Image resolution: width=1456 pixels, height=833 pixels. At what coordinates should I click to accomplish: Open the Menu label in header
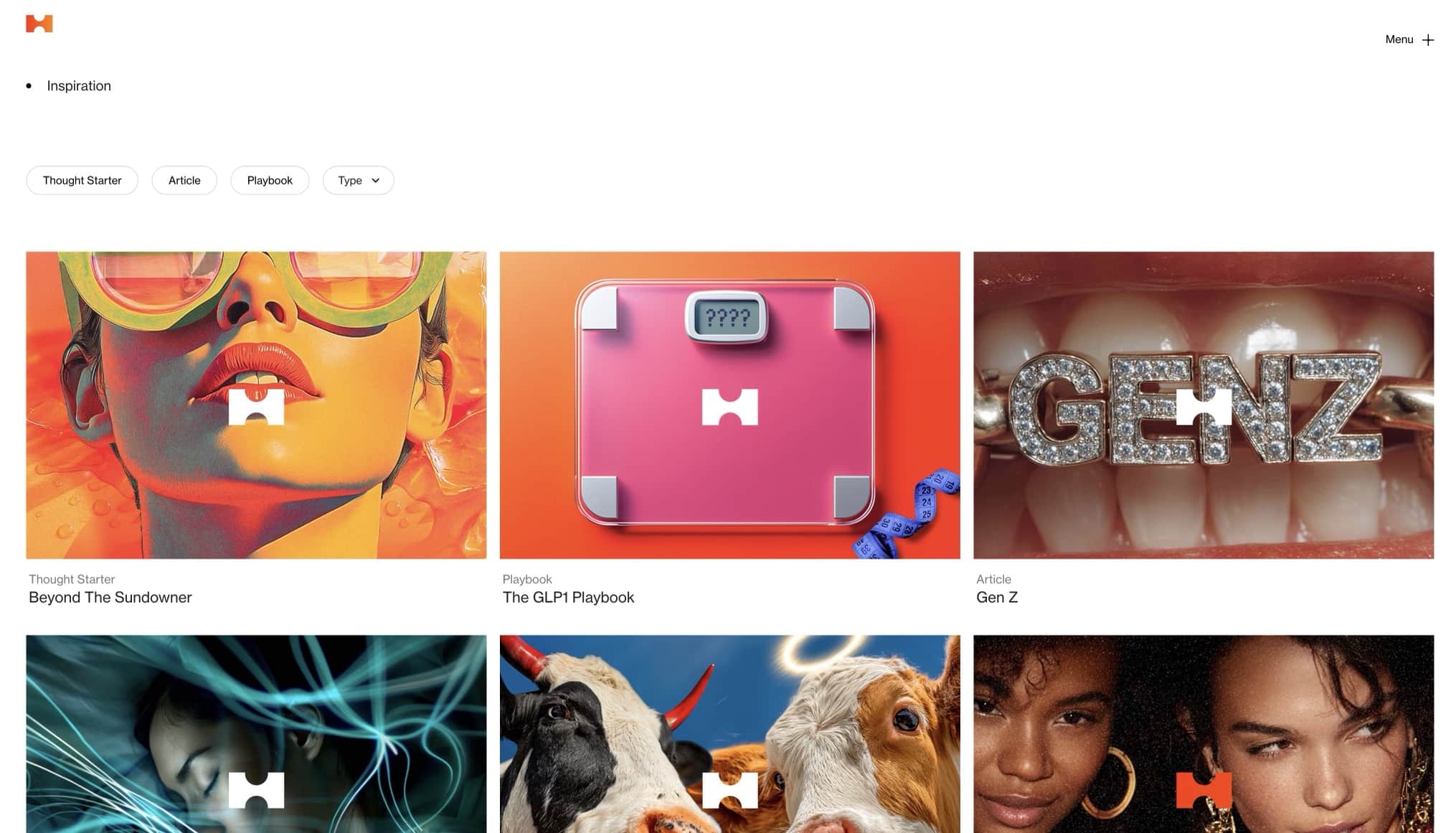point(1399,39)
